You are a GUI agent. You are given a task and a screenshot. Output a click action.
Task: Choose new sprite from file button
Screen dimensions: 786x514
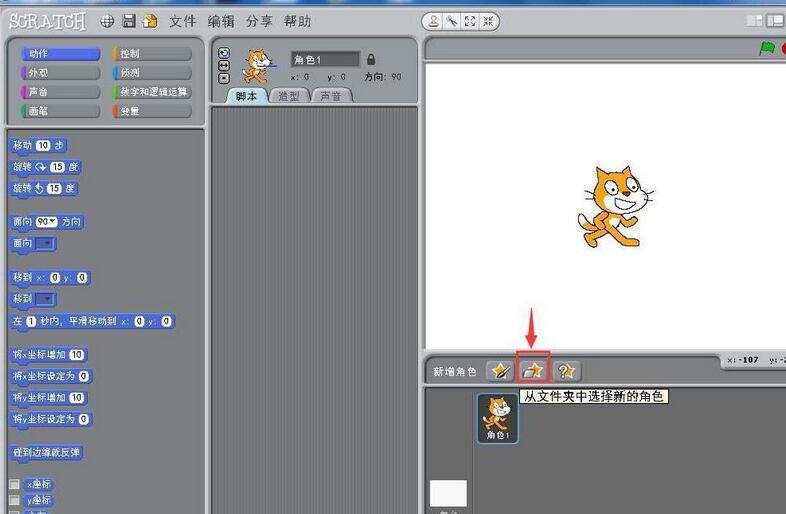point(533,371)
